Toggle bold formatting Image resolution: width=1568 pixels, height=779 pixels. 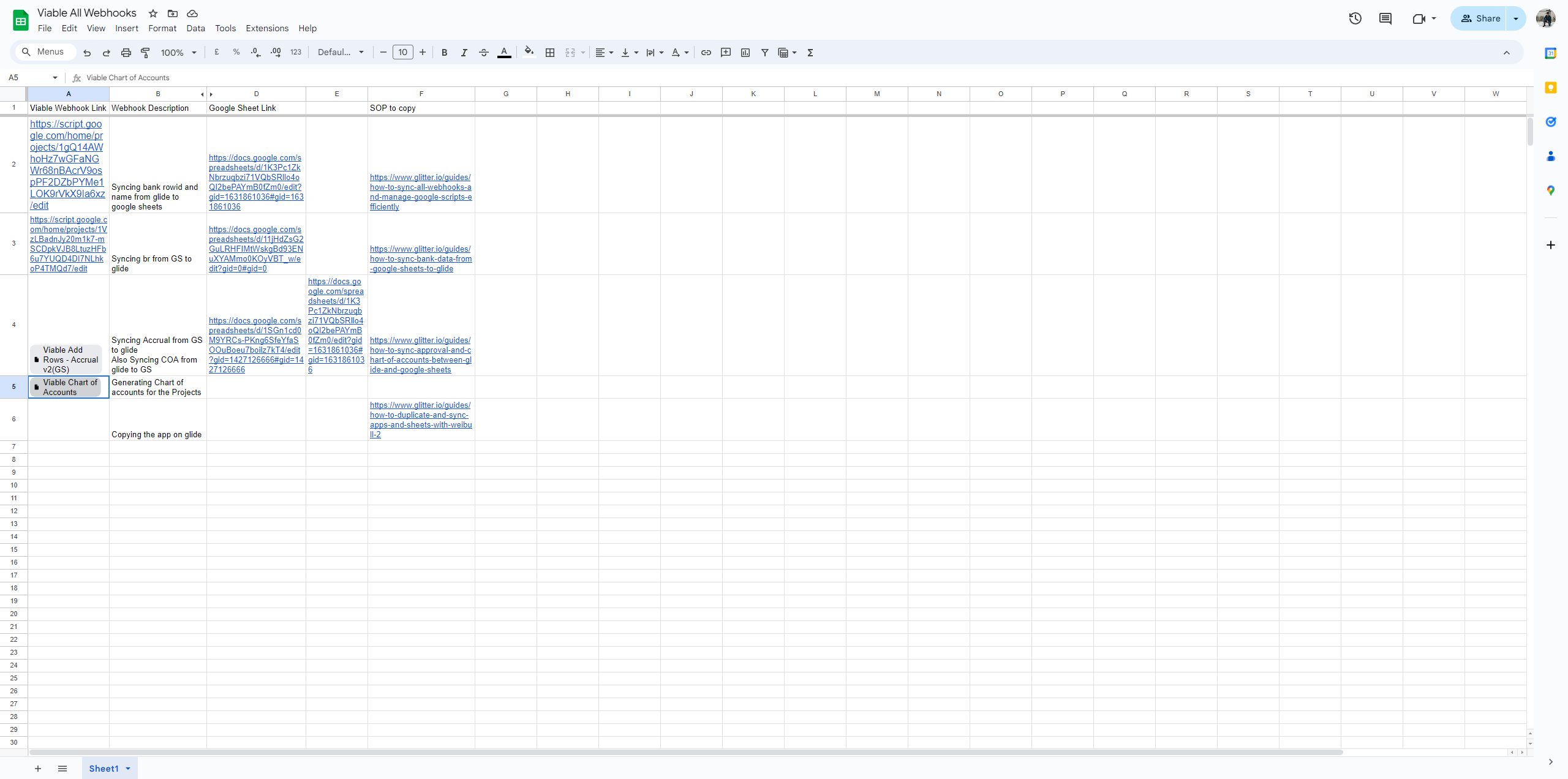click(x=445, y=53)
